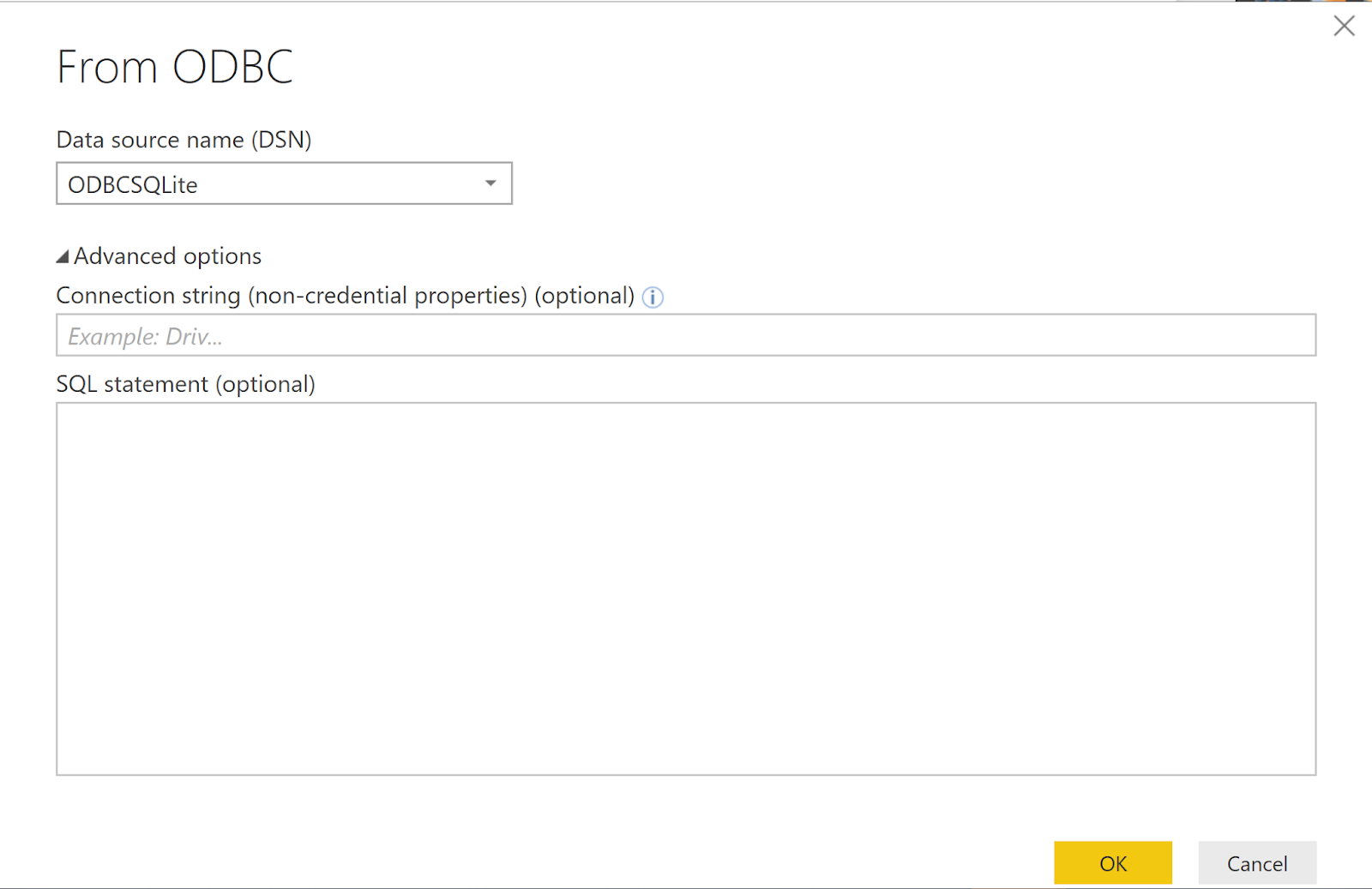Click the Advanced options heading text
Image resolution: width=1372 pixels, height=889 pixels.
pyautogui.click(x=167, y=256)
